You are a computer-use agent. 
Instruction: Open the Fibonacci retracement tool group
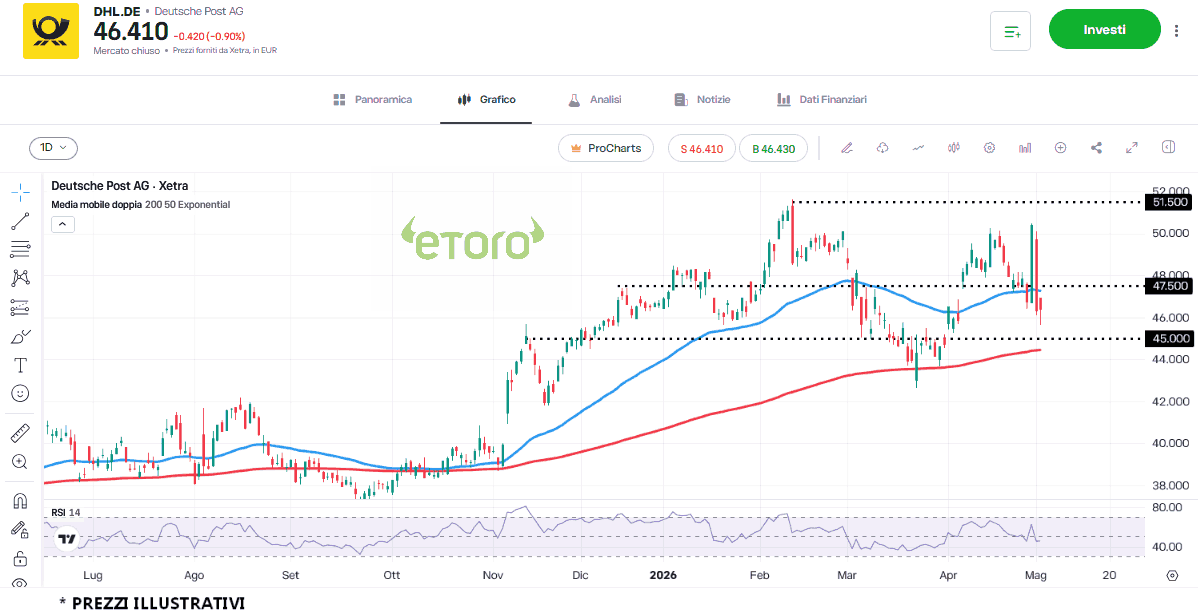pyautogui.click(x=21, y=249)
